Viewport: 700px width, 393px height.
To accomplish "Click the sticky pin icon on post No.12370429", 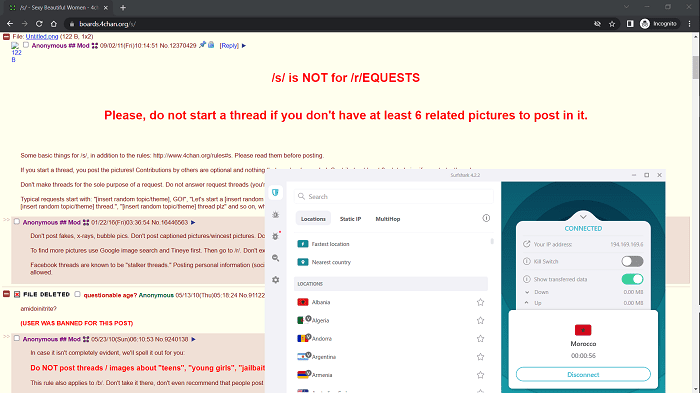I will click(203, 45).
